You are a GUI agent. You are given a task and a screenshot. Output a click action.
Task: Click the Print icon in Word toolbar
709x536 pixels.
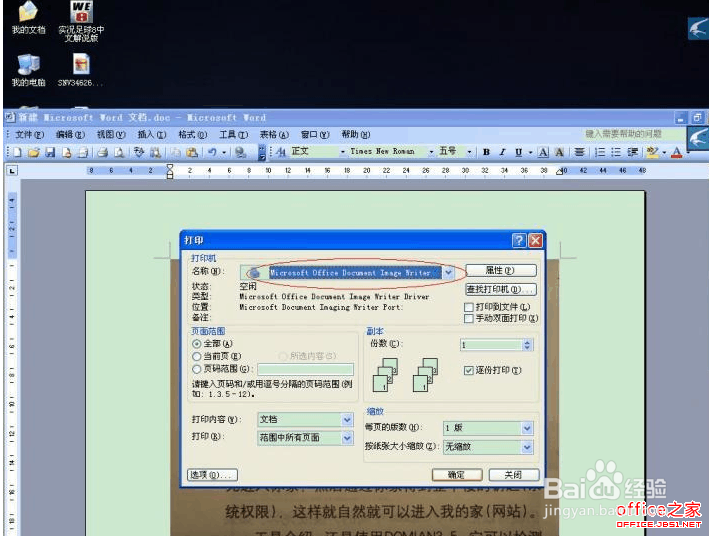(103, 152)
